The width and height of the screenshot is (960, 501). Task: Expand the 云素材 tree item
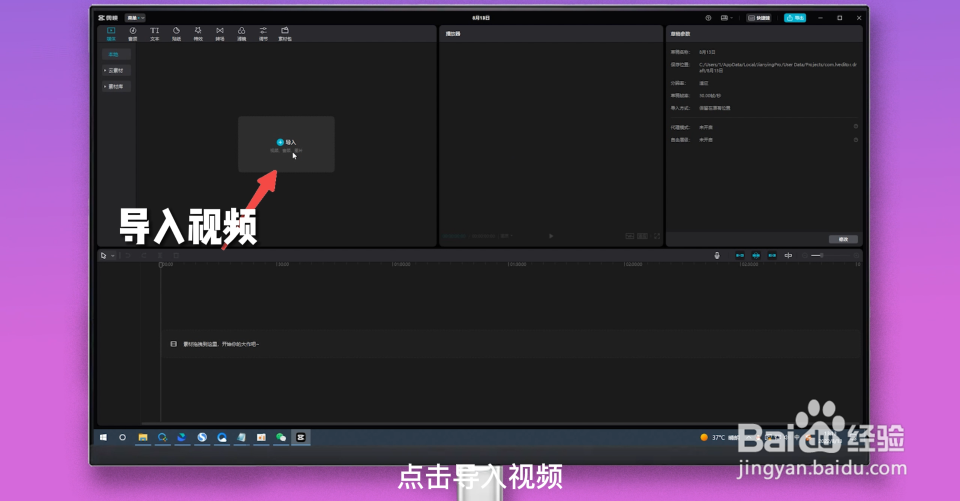pyautogui.click(x=116, y=70)
